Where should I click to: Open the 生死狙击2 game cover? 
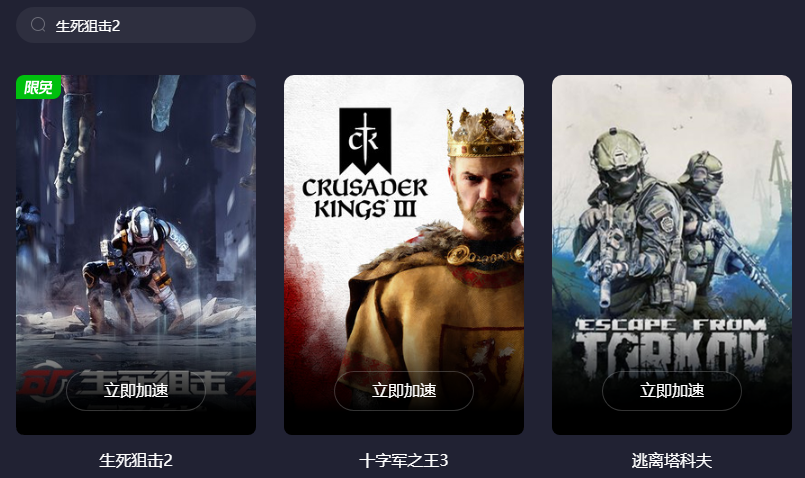pyautogui.click(x=136, y=255)
